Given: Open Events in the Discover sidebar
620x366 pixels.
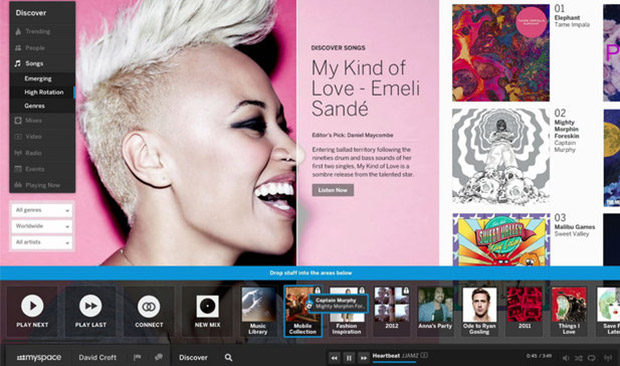Looking at the screenshot, I should click(42, 169).
